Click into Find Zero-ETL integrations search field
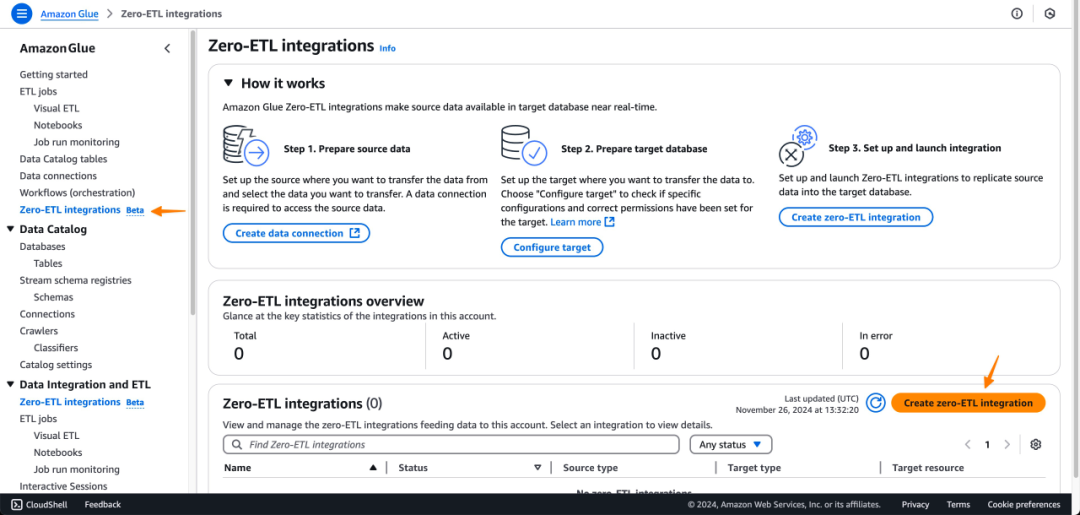 (451, 445)
